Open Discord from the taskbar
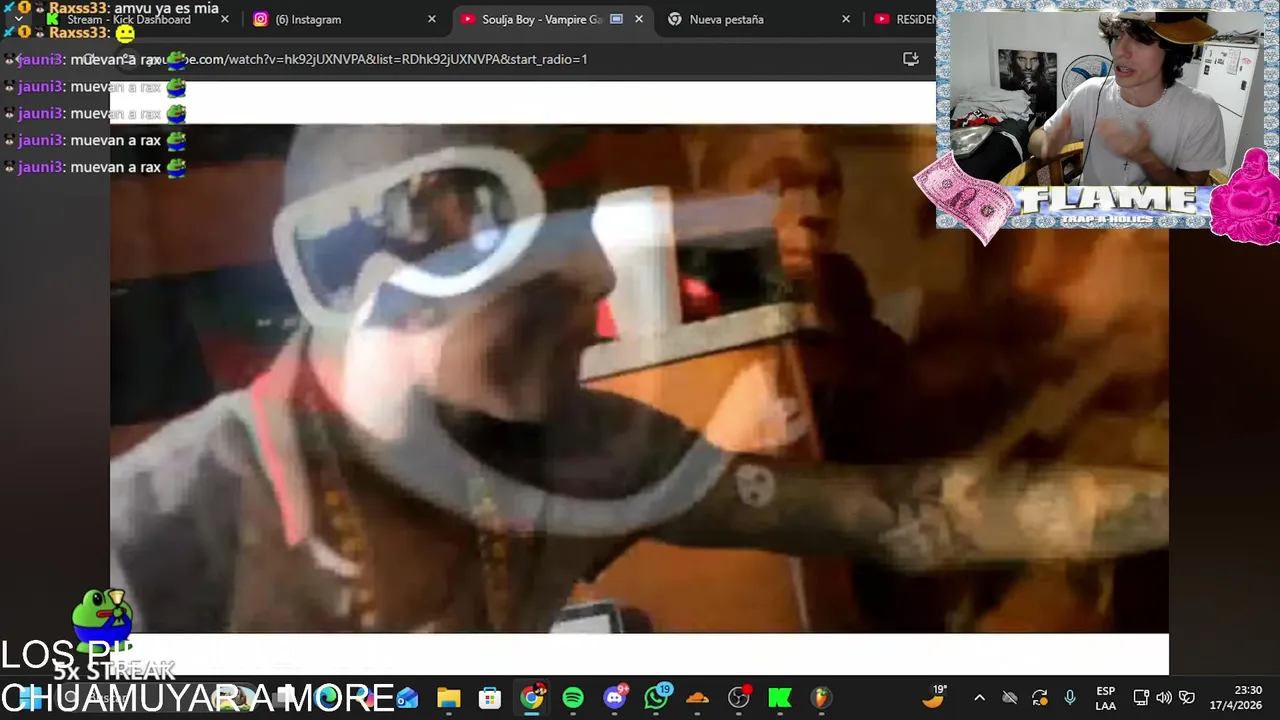The width and height of the screenshot is (1280, 720). [615, 697]
